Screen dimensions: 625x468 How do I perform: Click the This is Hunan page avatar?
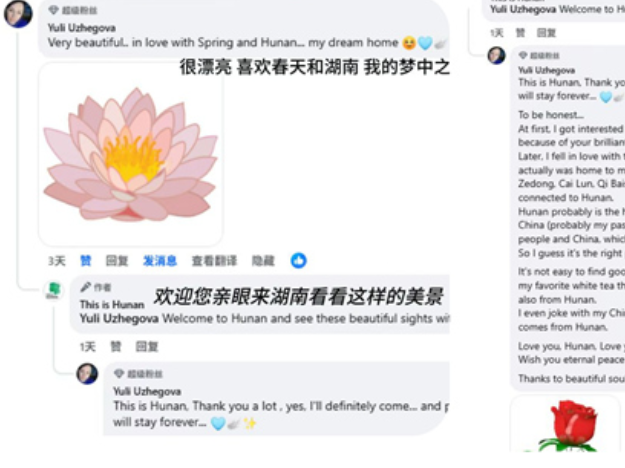pyautogui.click(x=54, y=290)
